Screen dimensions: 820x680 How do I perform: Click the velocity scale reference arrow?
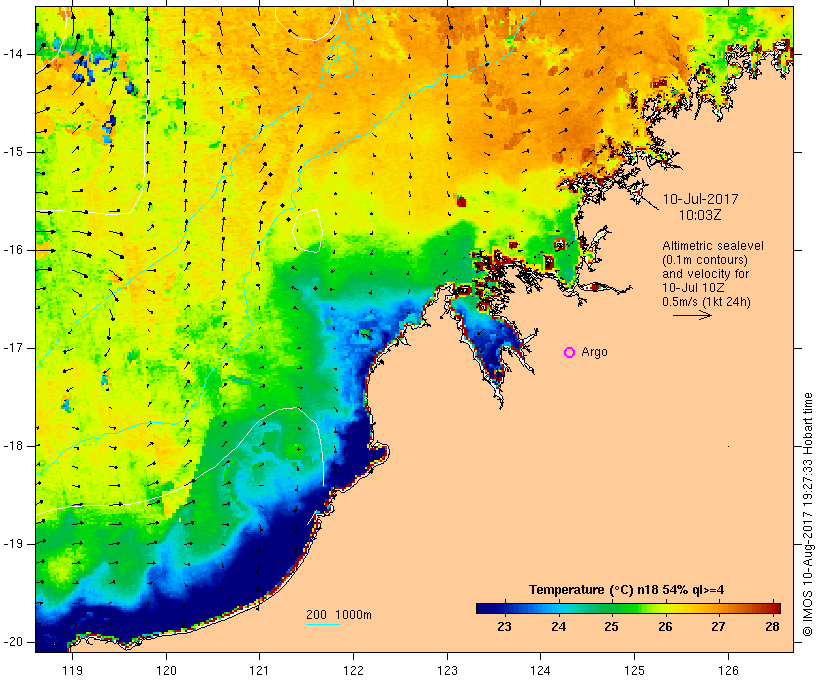pyautogui.click(x=692, y=315)
